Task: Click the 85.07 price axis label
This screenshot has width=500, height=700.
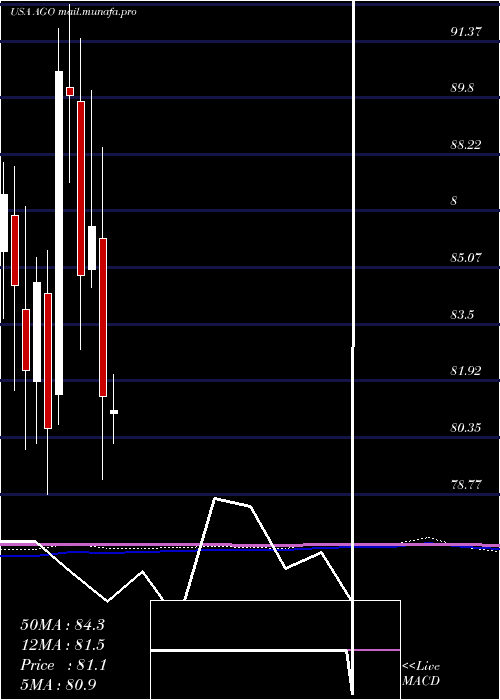Action: tap(466, 258)
